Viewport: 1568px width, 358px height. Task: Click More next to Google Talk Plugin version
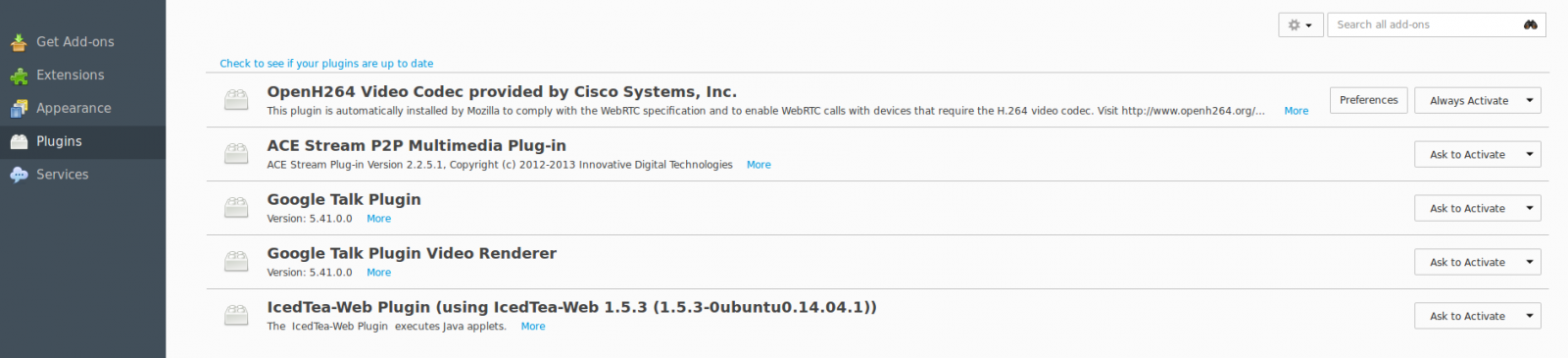[x=378, y=219]
